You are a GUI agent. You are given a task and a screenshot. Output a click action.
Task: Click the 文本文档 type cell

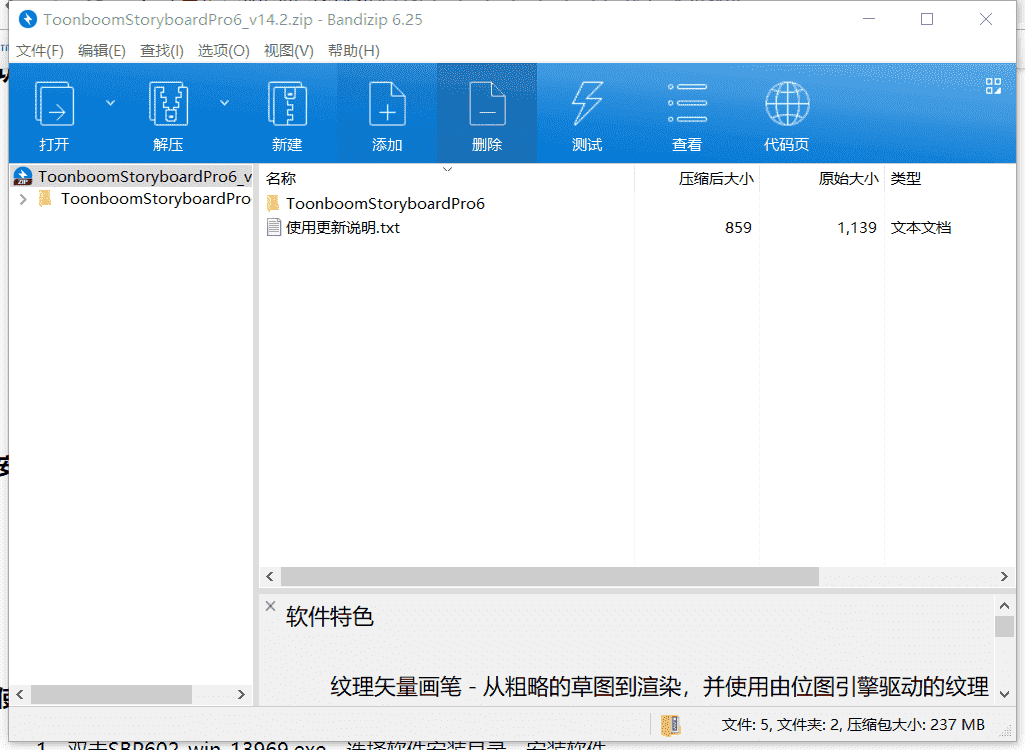[x=920, y=228]
